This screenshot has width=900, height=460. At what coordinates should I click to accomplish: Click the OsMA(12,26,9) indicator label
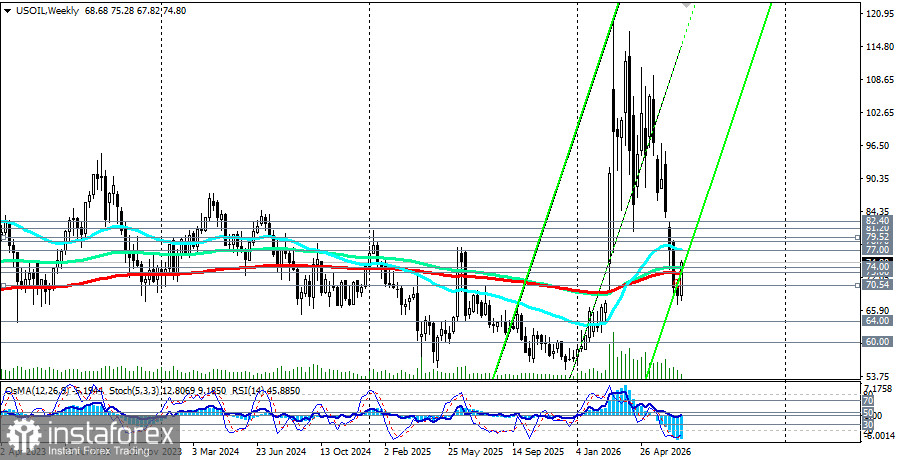pos(34,391)
